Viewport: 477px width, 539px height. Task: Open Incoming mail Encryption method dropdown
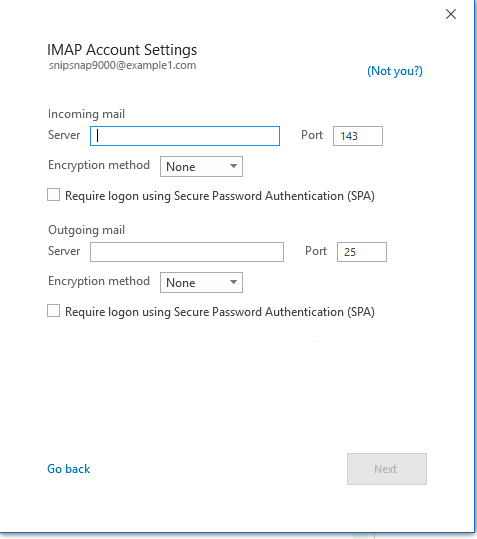201,167
